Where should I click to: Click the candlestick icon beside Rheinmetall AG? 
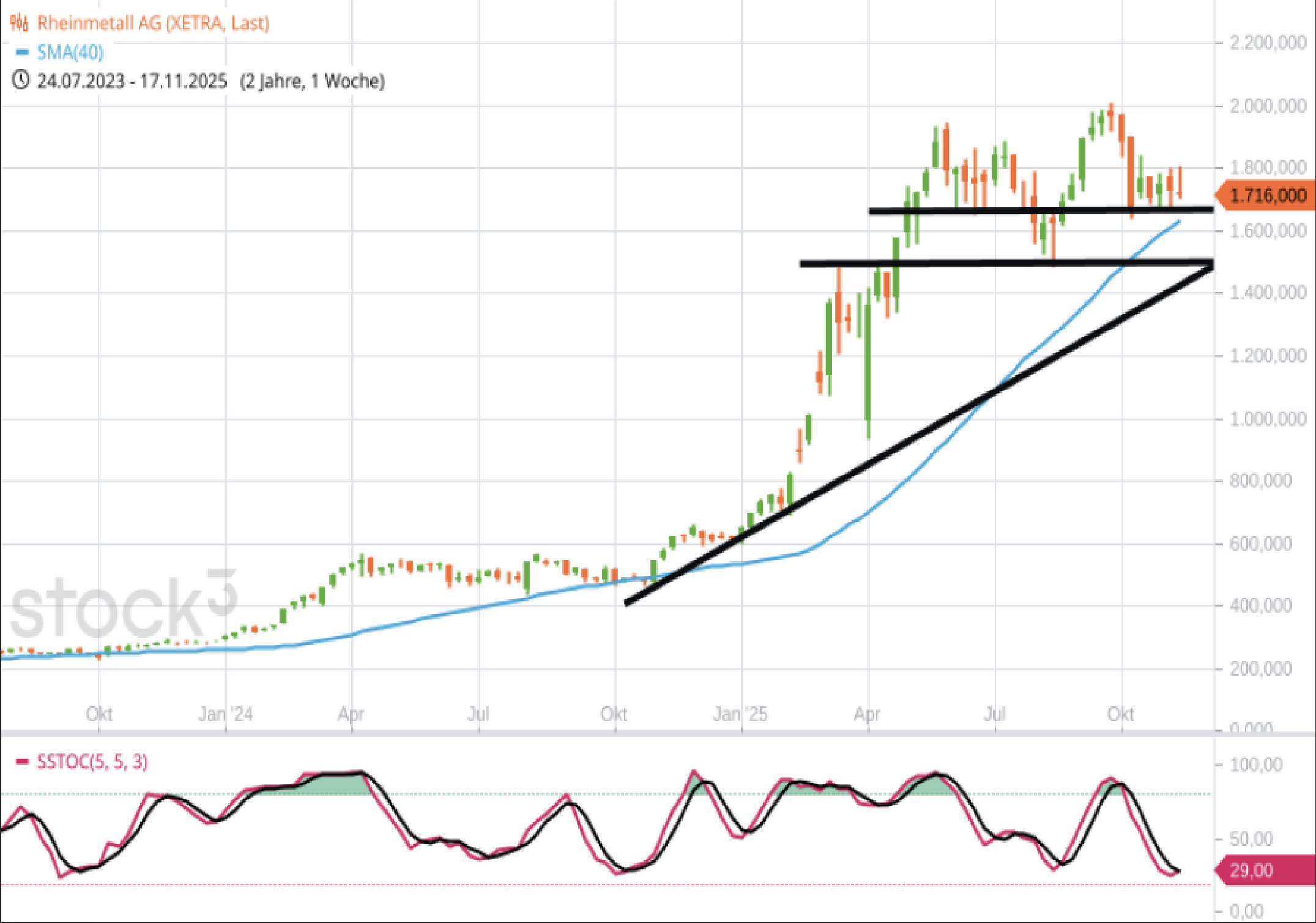[19, 23]
